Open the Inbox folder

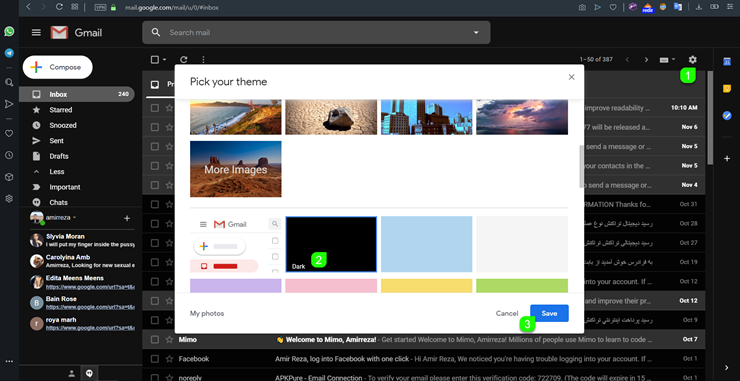76,94
